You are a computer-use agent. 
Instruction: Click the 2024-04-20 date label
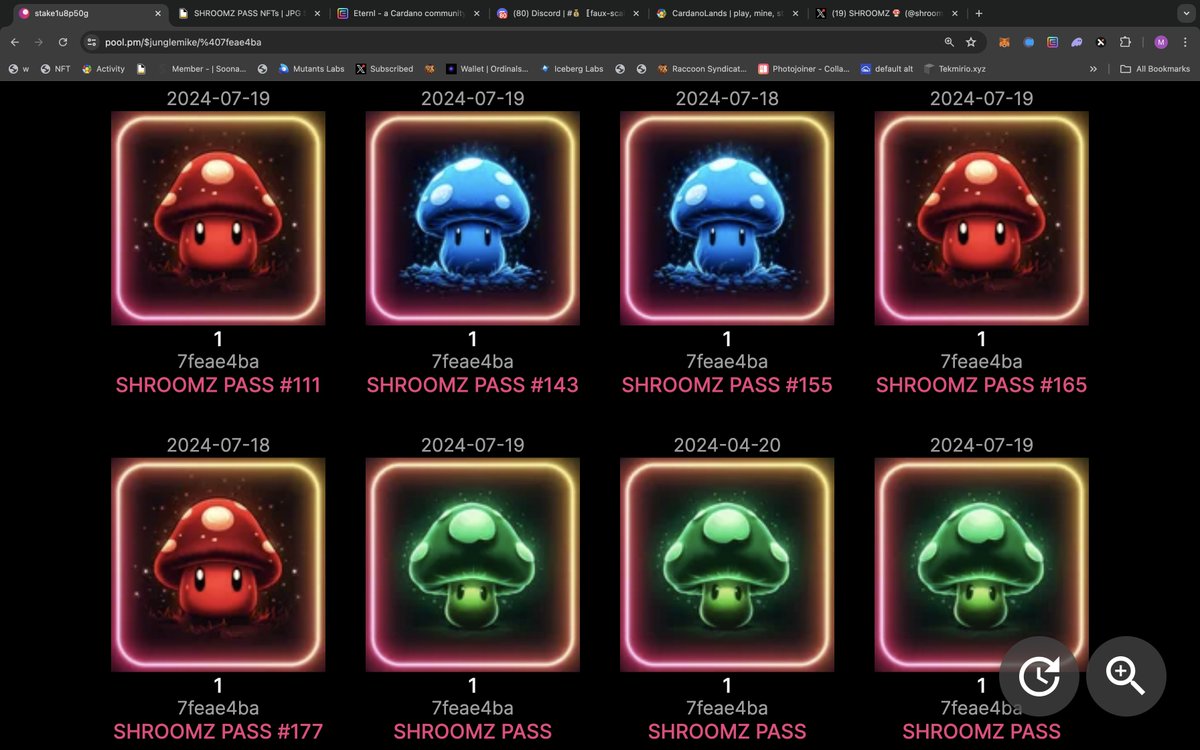point(727,444)
